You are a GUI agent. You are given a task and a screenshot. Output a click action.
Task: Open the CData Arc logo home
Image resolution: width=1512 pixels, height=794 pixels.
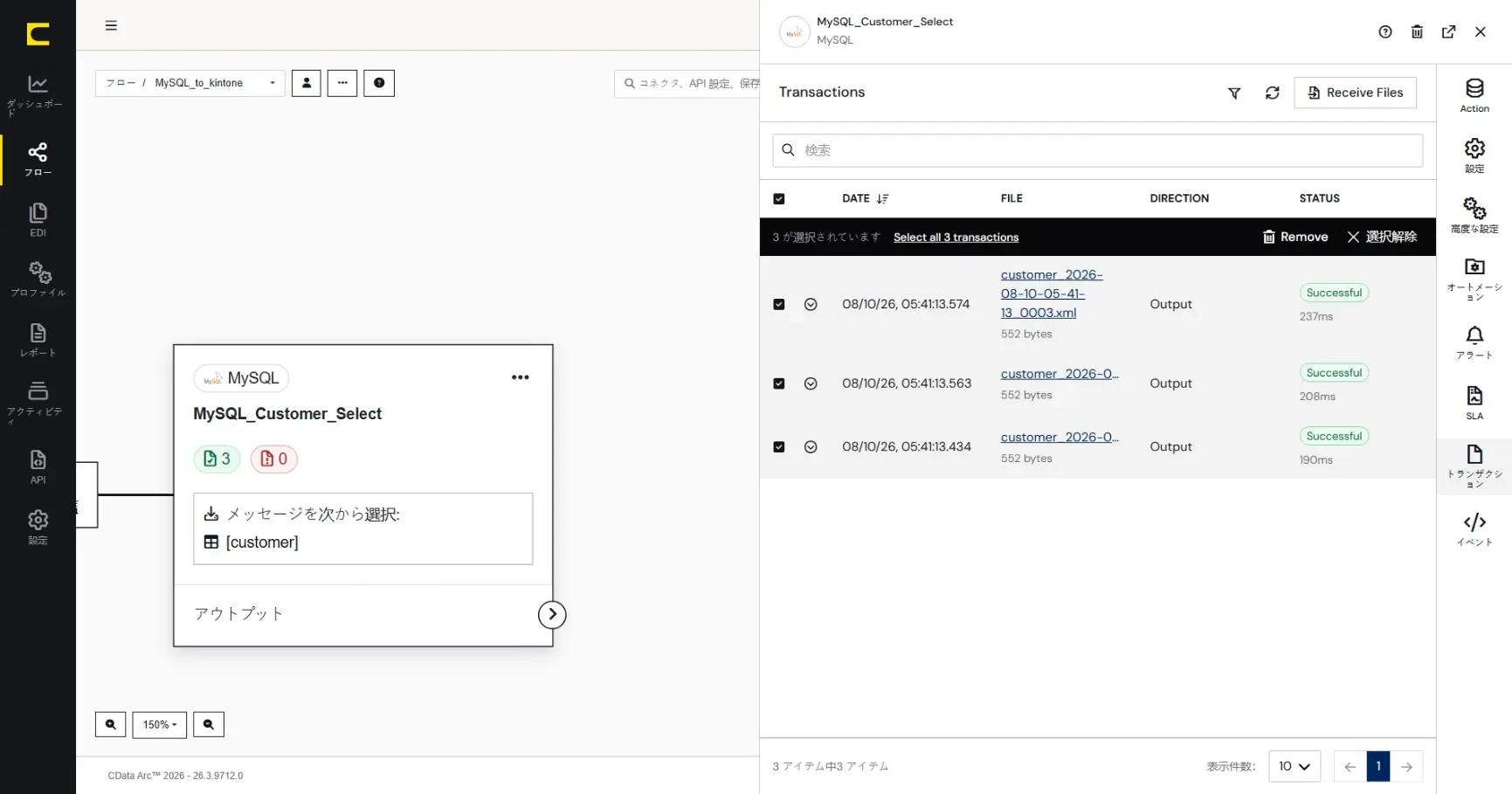tap(38, 34)
